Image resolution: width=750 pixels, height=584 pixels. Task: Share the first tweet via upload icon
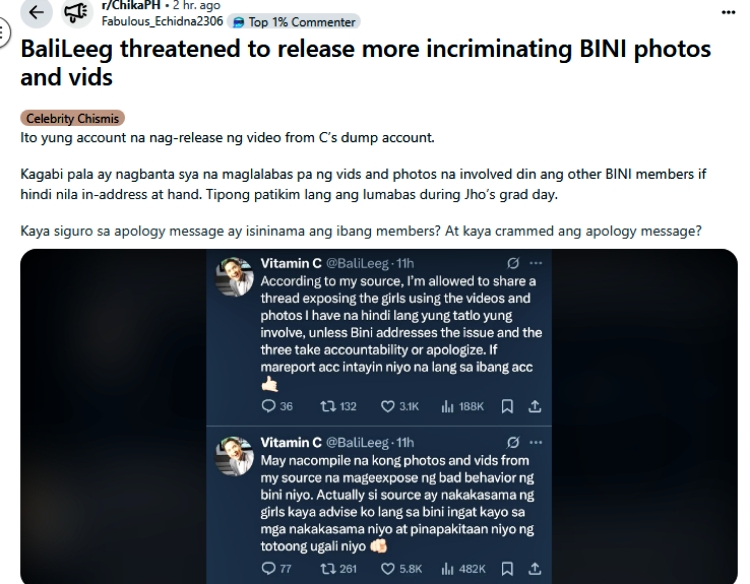pyautogui.click(x=535, y=407)
